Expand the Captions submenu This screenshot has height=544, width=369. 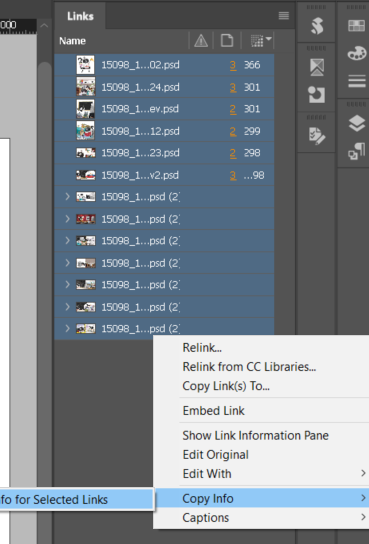click(261, 518)
